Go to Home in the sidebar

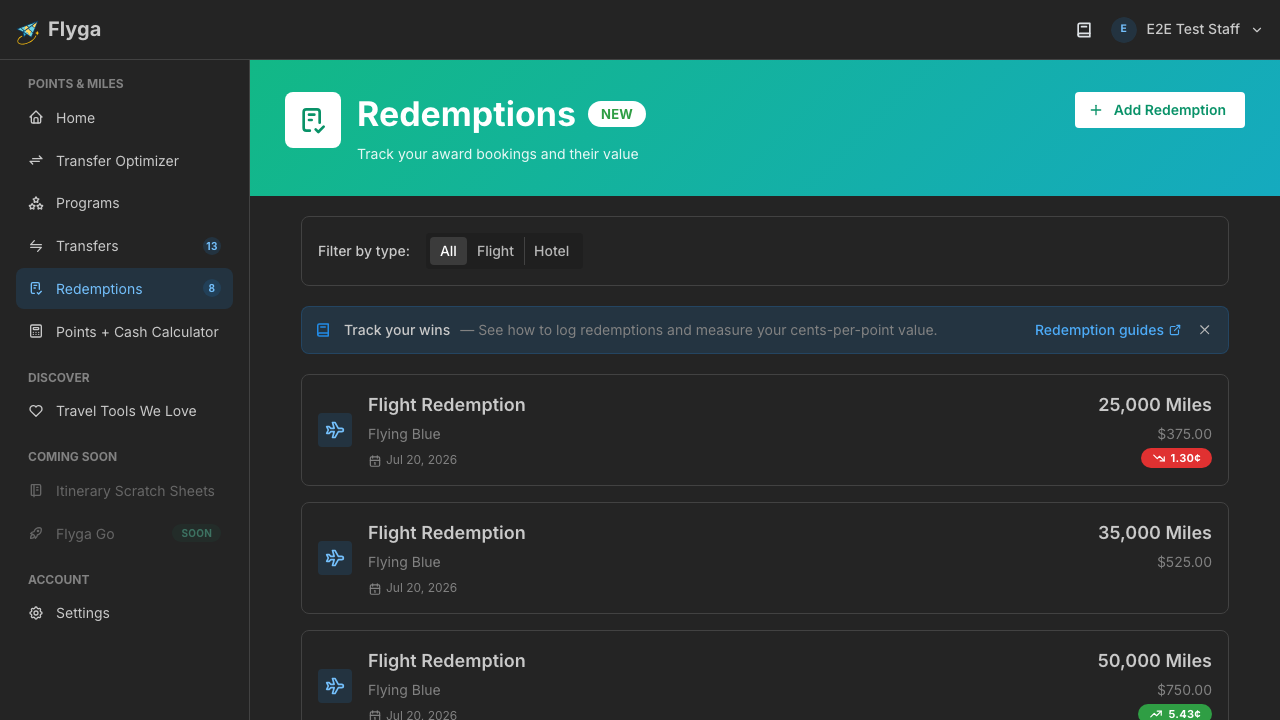(124, 118)
